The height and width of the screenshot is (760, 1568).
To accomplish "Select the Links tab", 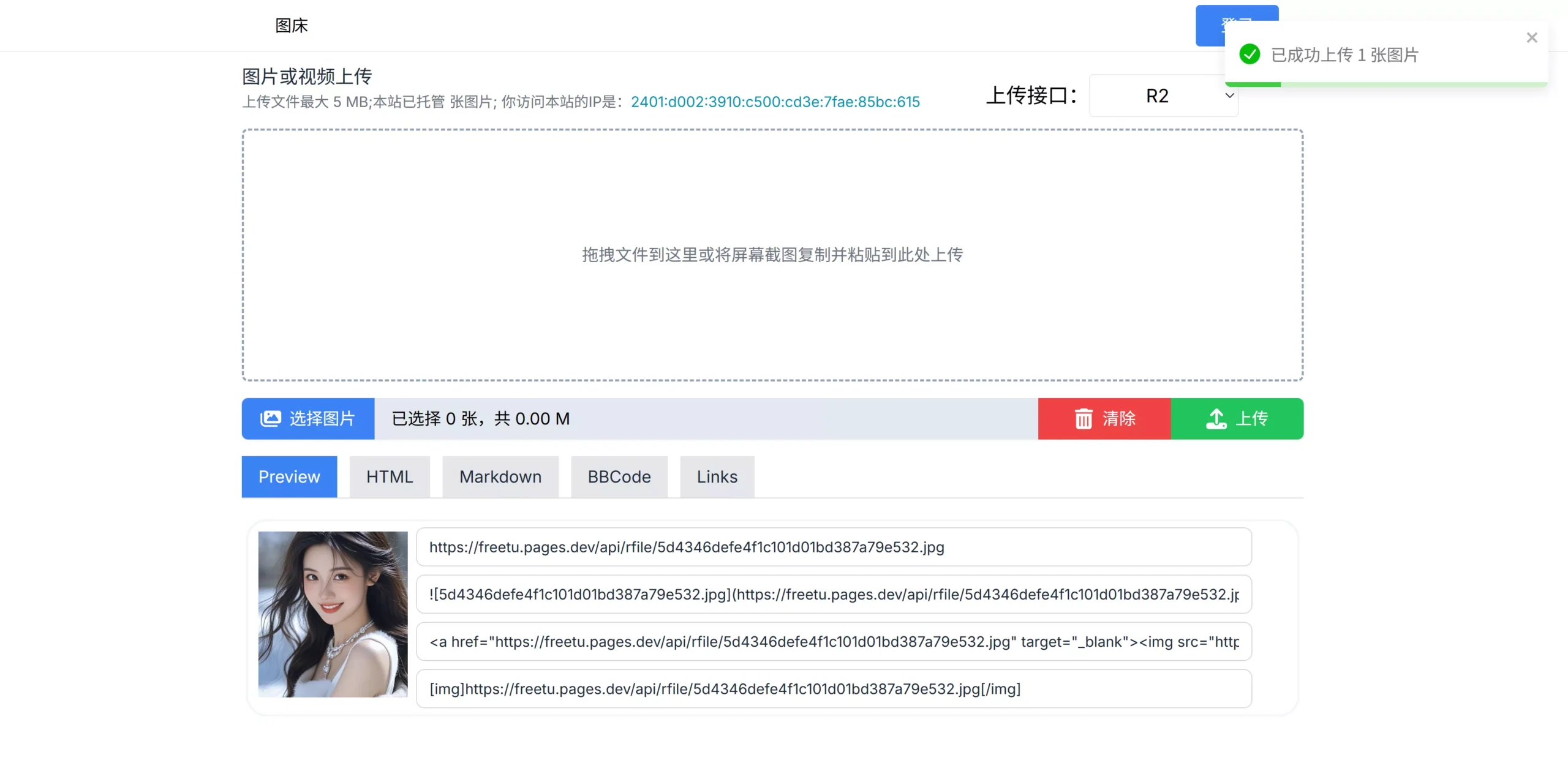I will [717, 476].
